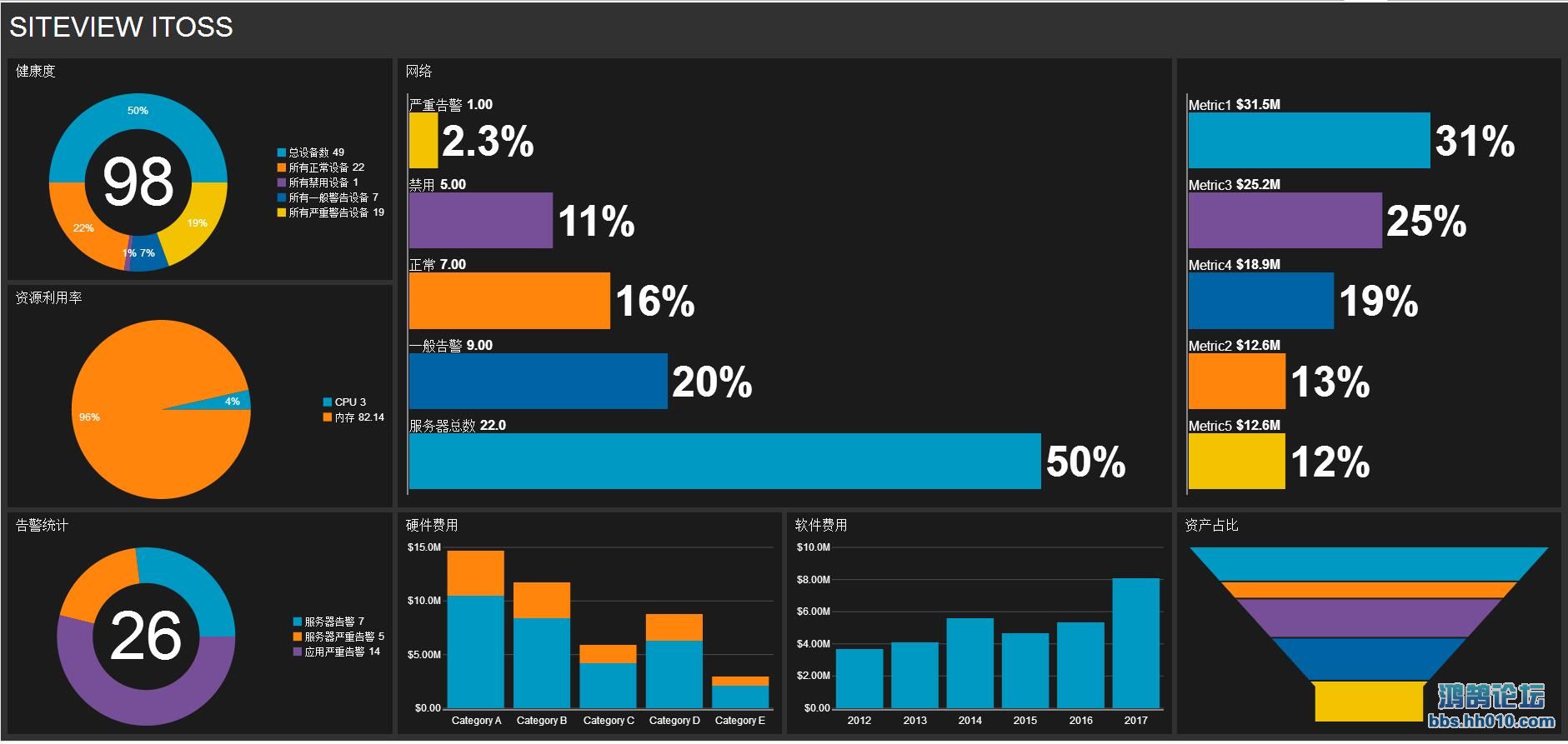The width and height of the screenshot is (1568, 744).
Task: Click the Metric5 12% yellow bar
Action: (1237, 461)
